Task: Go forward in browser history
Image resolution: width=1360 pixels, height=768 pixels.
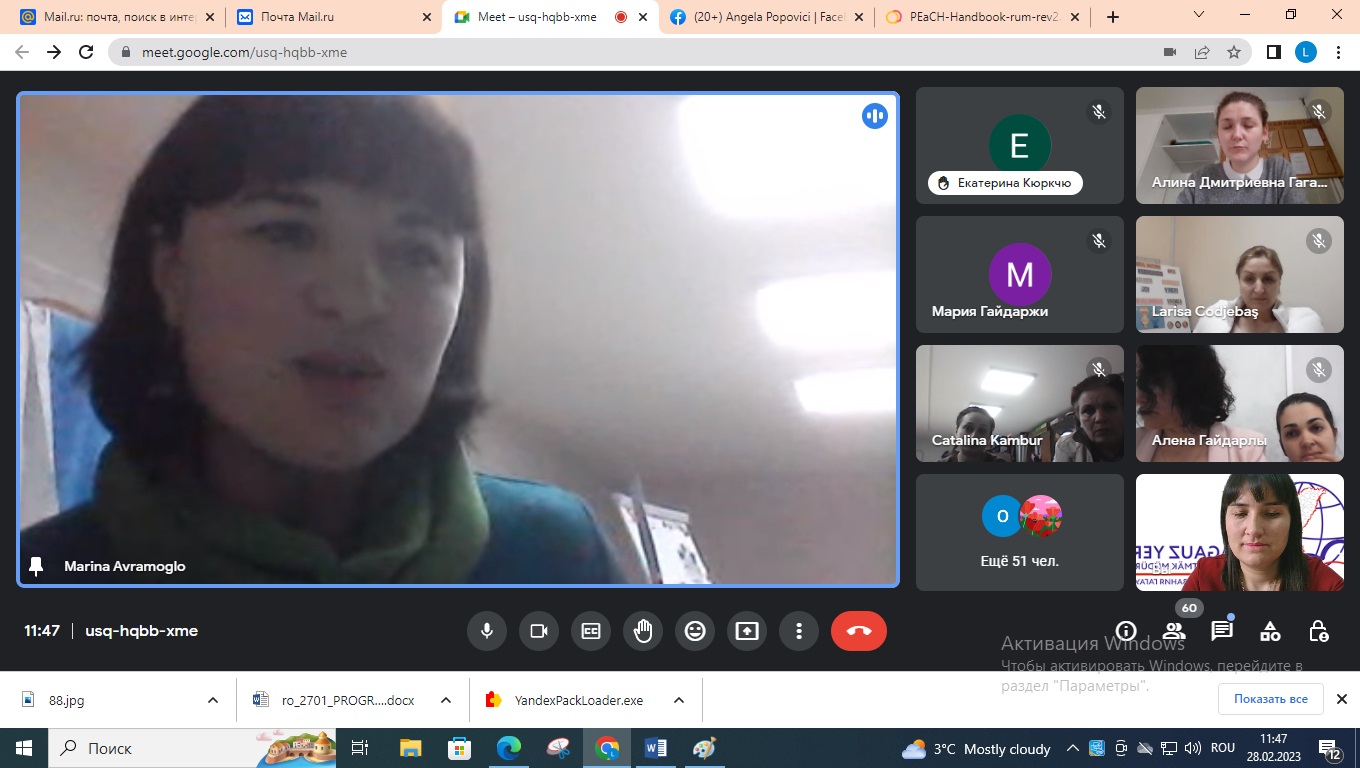Action: pos(54,52)
